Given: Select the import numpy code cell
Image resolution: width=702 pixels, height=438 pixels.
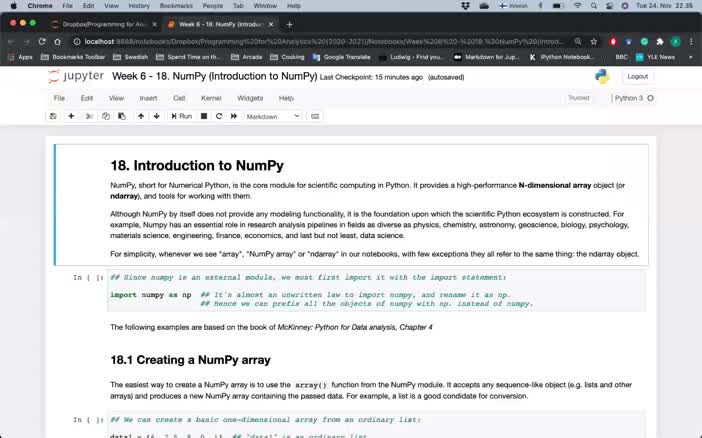Looking at the screenshot, I should [376, 291].
